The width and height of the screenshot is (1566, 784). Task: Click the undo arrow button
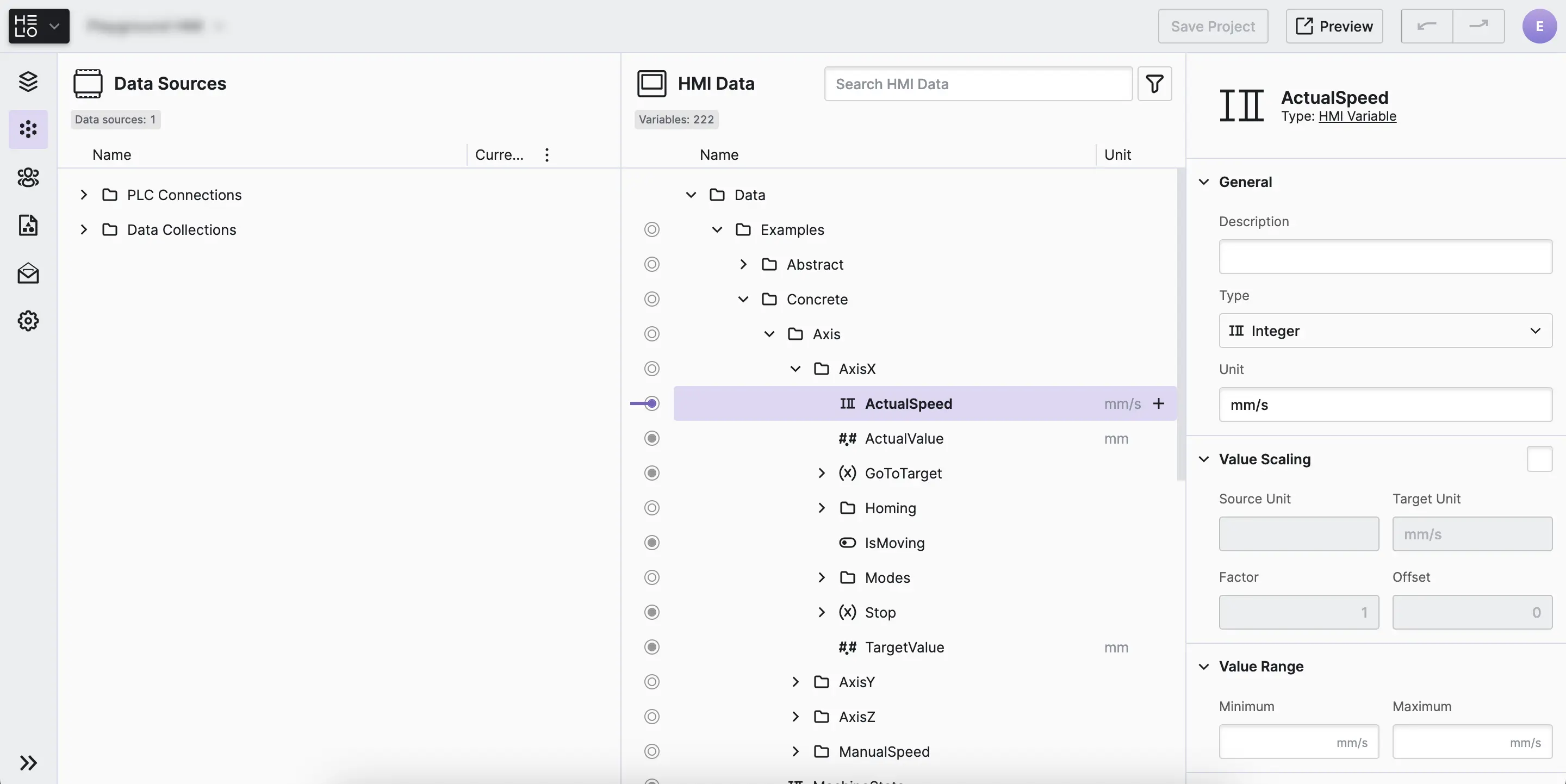click(1426, 26)
